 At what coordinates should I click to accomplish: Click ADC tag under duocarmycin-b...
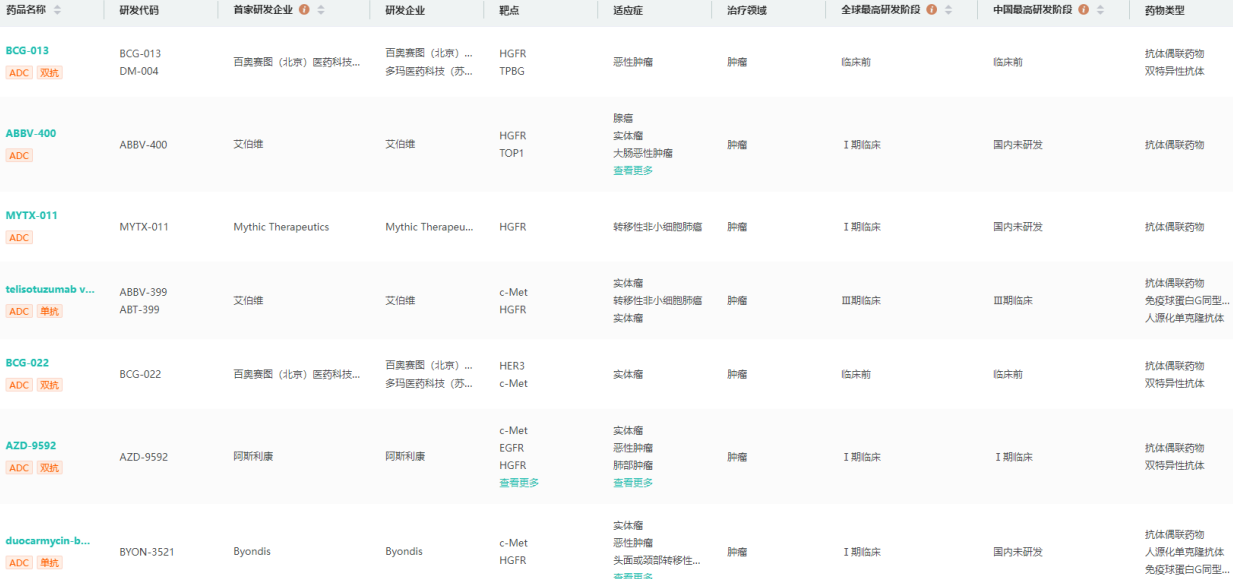point(19,563)
